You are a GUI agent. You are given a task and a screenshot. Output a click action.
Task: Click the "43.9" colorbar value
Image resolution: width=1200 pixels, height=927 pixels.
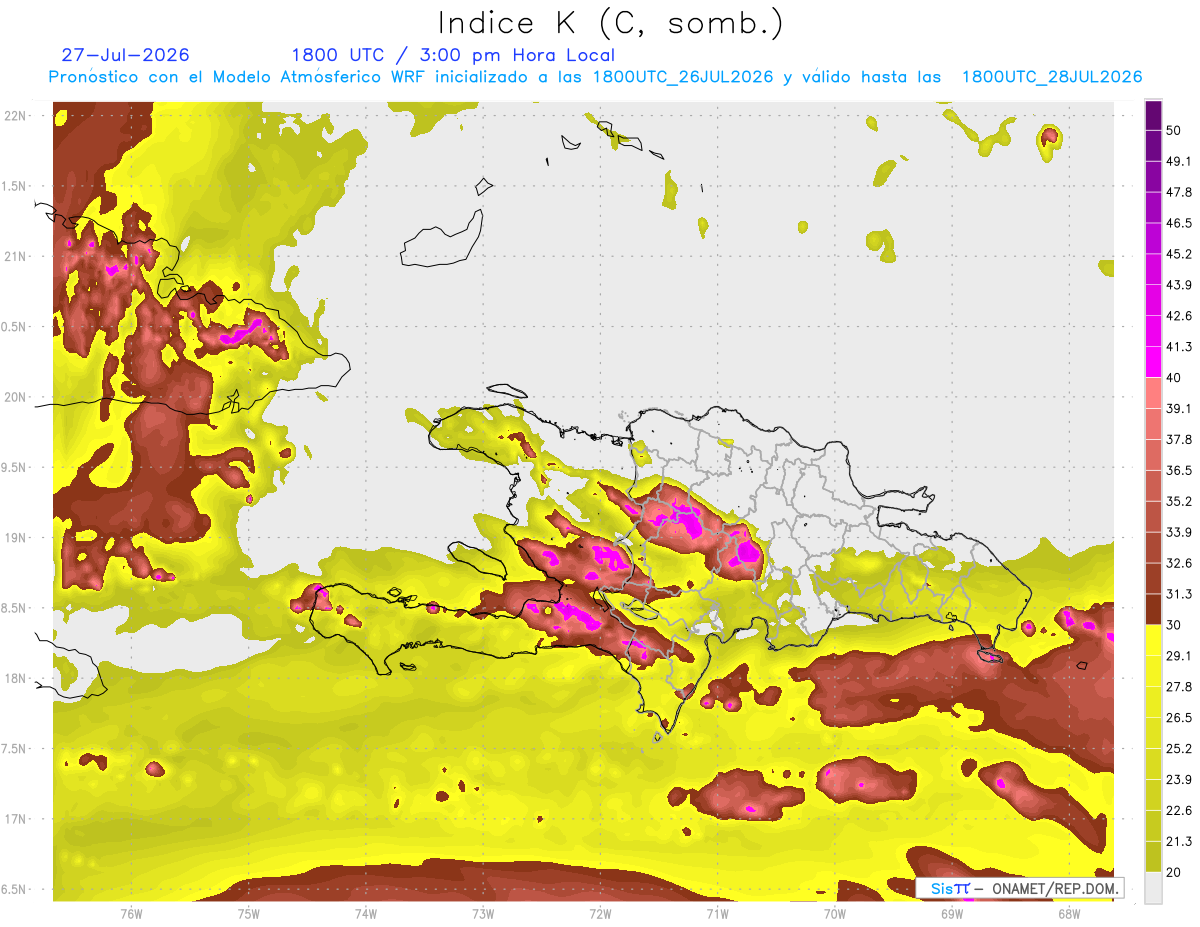click(x=1179, y=285)
